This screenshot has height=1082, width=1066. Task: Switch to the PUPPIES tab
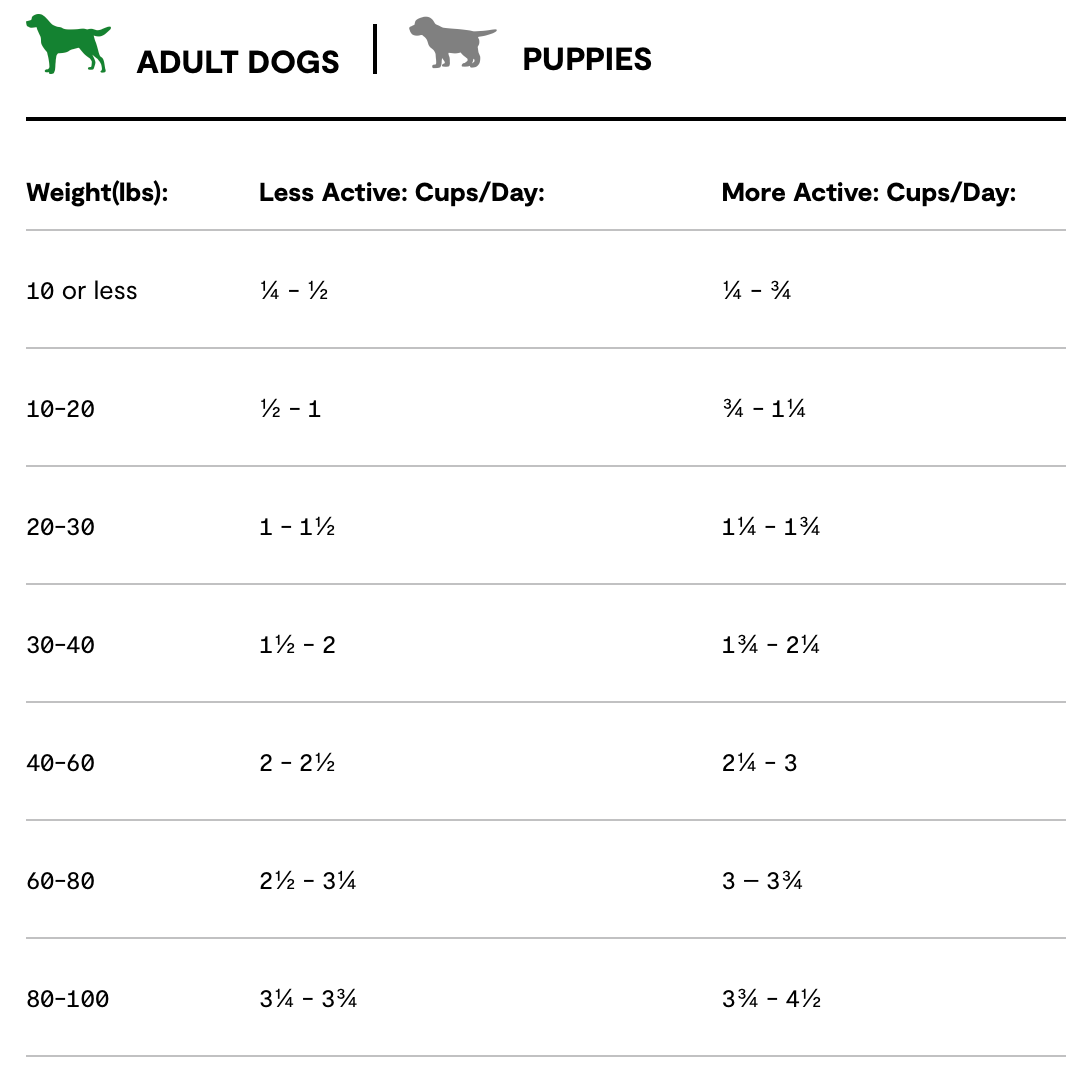pyautogui.click(x=586, y=60)
